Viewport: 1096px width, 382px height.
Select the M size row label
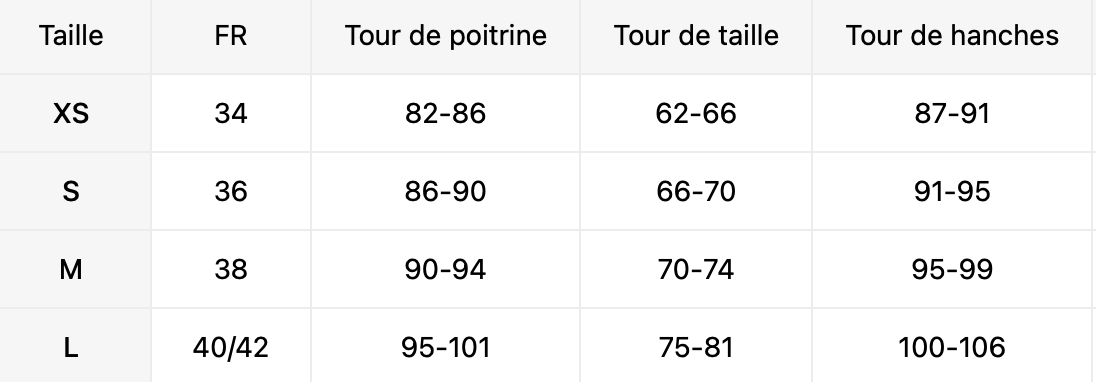tap(71, 269)
